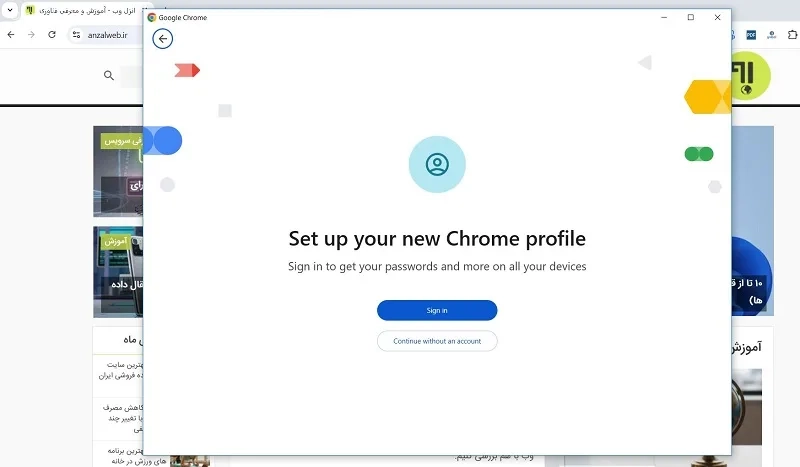Click the Google Chrome logo in title bar

click(152, 17)
